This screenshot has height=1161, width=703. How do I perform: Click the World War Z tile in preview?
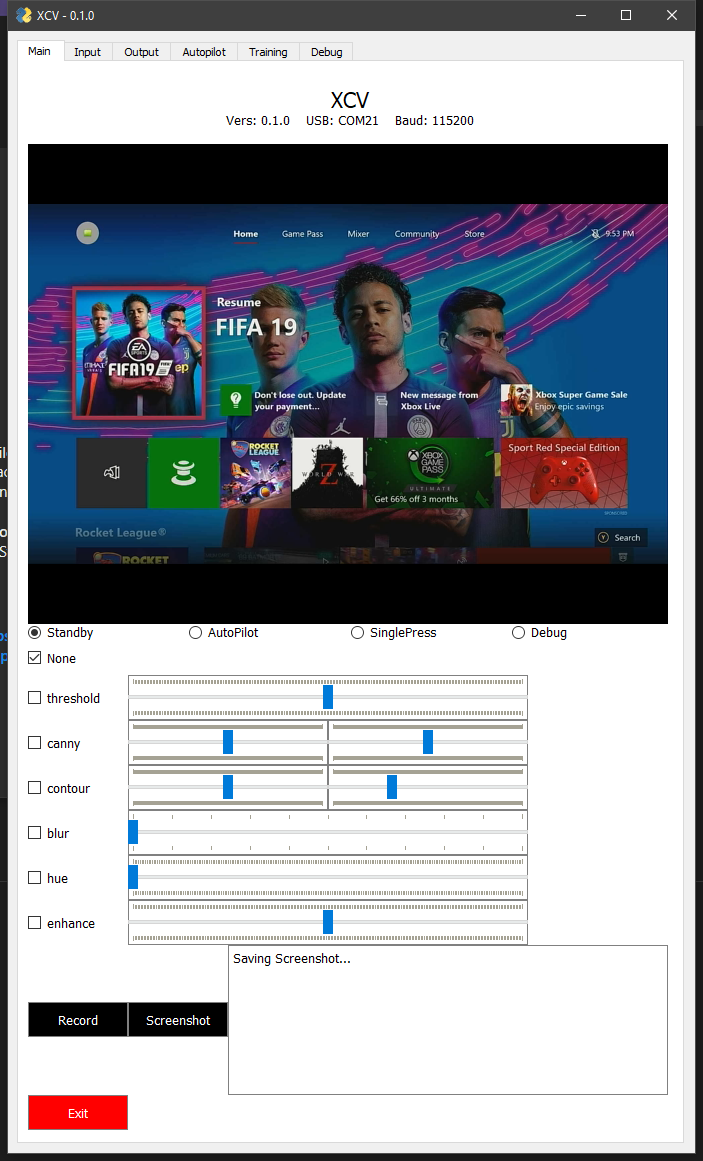[327, 472]
